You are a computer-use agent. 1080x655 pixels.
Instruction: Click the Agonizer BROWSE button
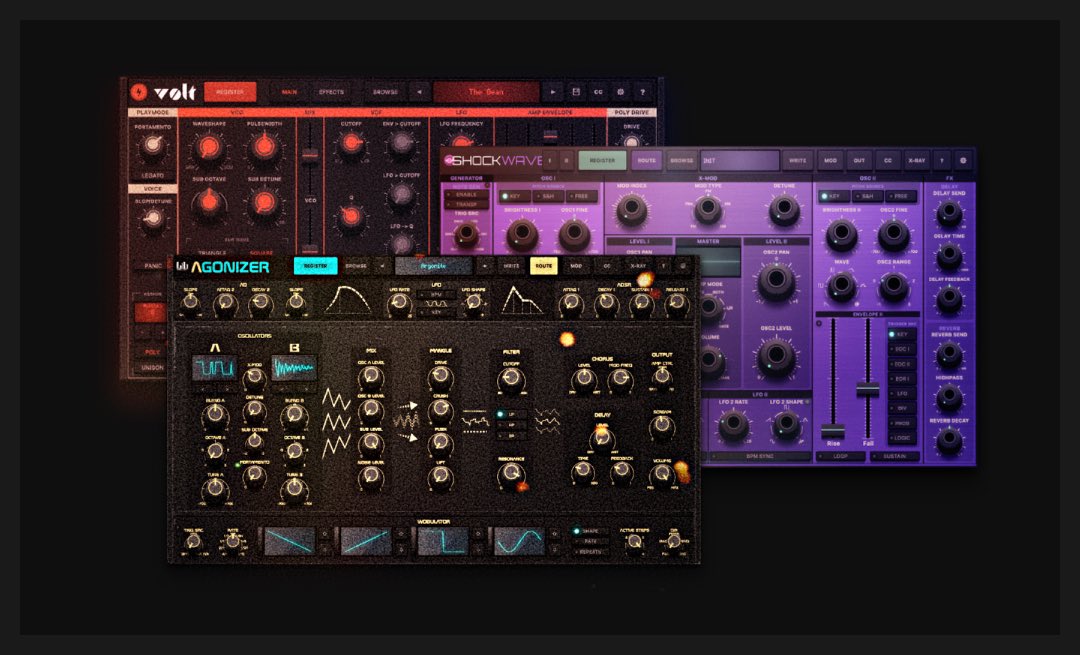356,266
